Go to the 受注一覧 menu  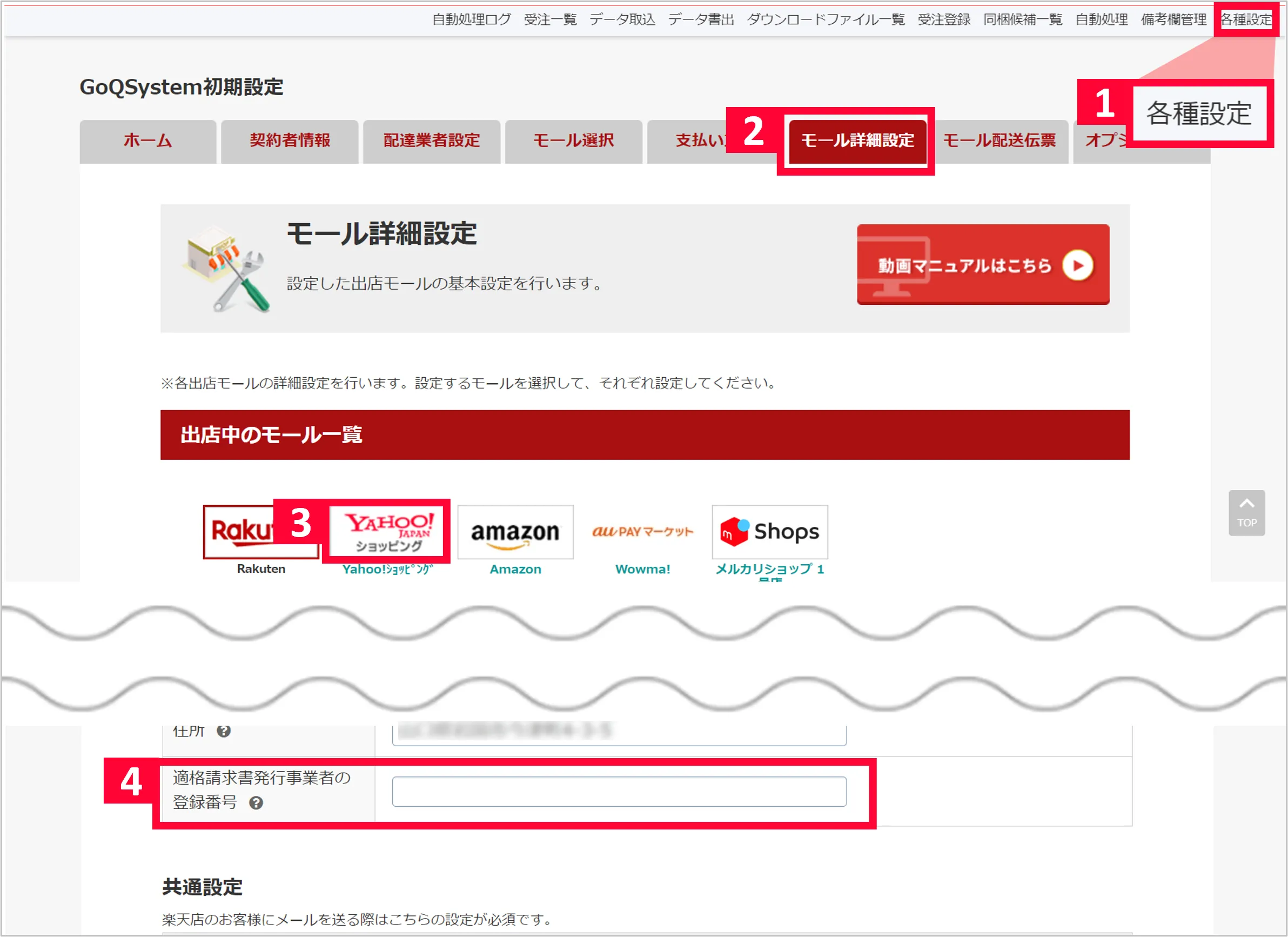click(550, 20)
